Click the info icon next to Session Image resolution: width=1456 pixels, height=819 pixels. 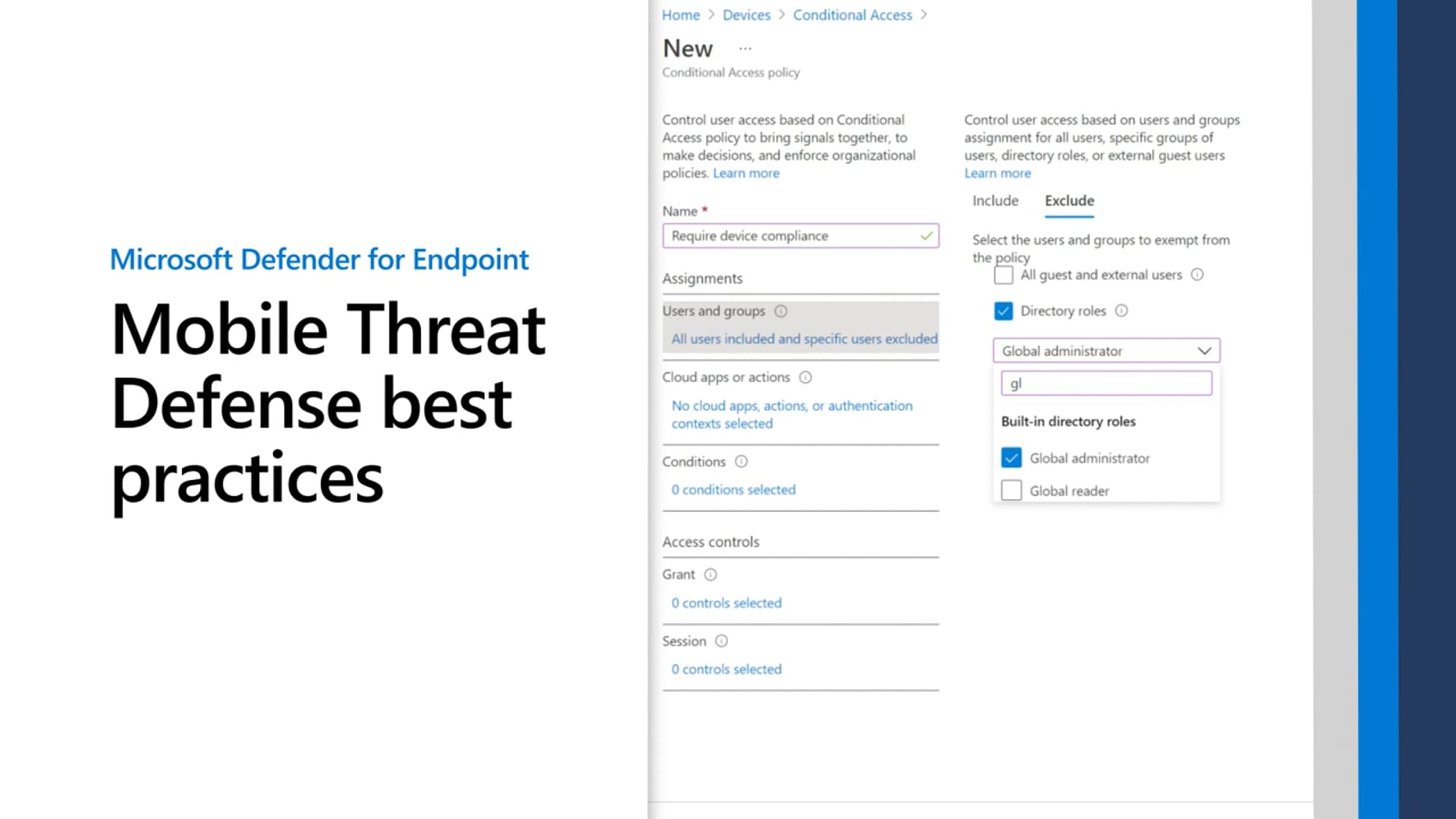tap(722, 641)
